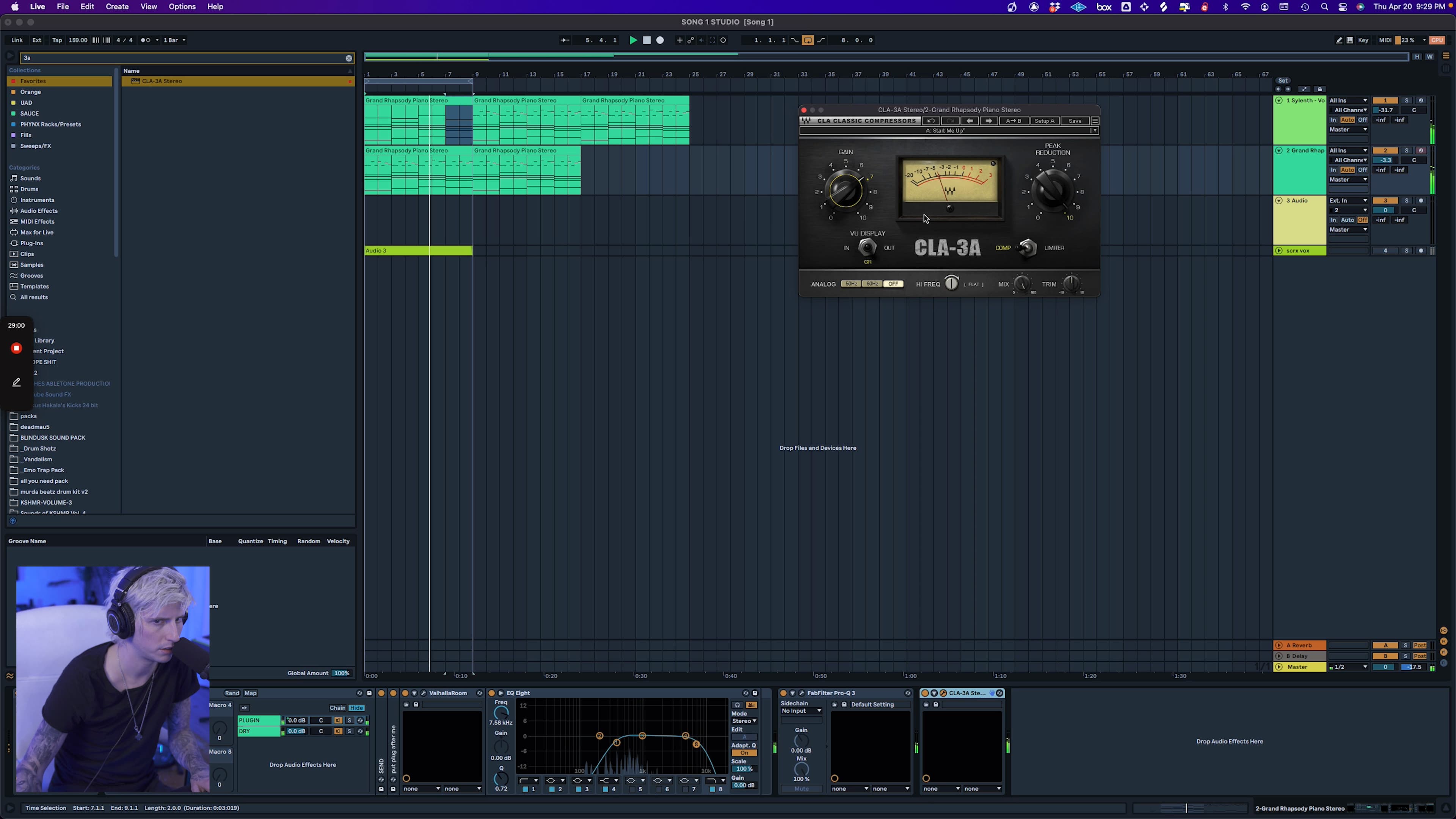Image resolution: width=1456 pixels, height=819 pixels.
Task: Turn off Adaptive Q in EQ Eight
Action: coord(744,753)
